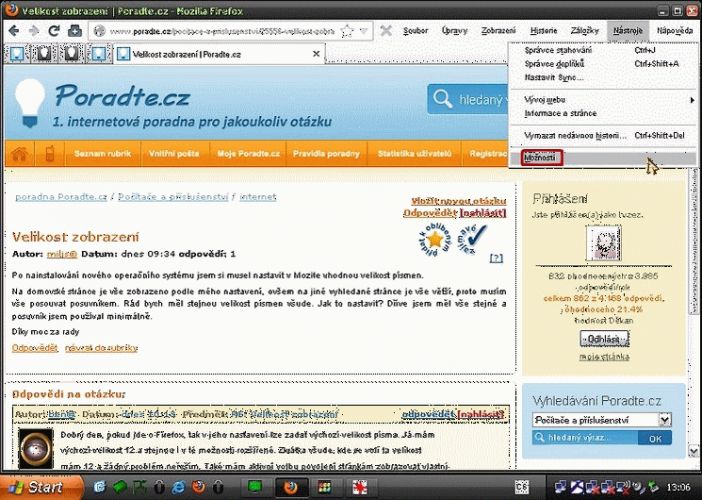Click the green monitor taskbar button
702x500 pixels.
click(255, 487)
